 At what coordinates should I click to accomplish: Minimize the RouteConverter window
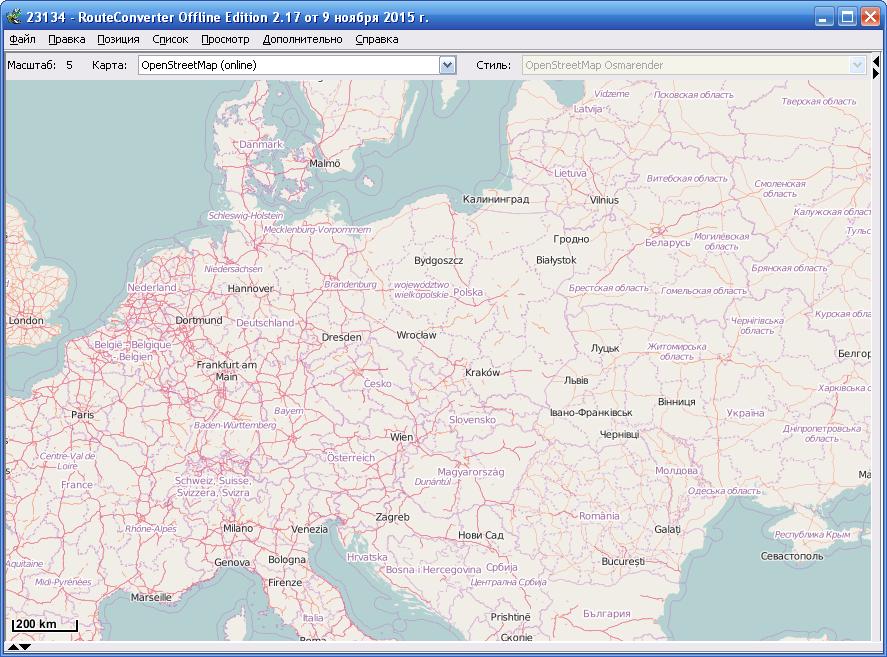click(x=824, y=16)
